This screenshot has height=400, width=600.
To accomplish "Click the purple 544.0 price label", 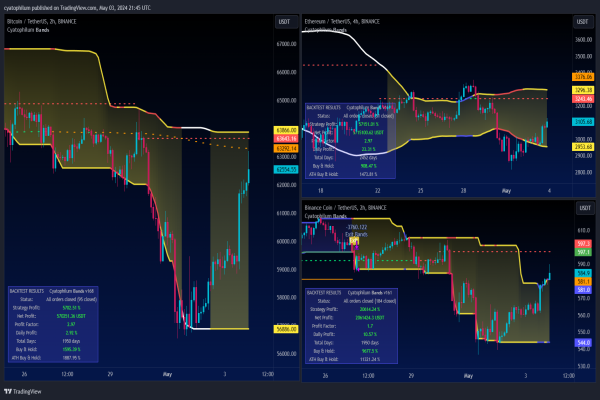I will point(583,343).
